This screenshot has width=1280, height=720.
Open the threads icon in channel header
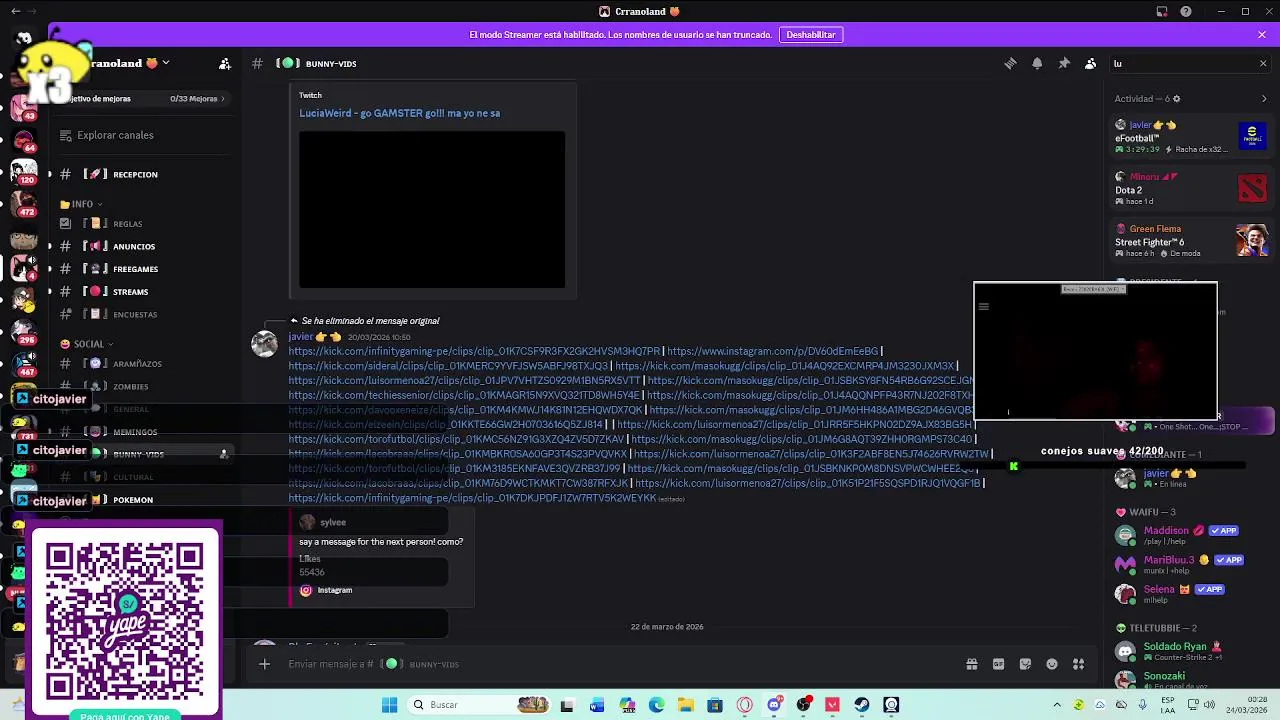[x=1010, y=63]
